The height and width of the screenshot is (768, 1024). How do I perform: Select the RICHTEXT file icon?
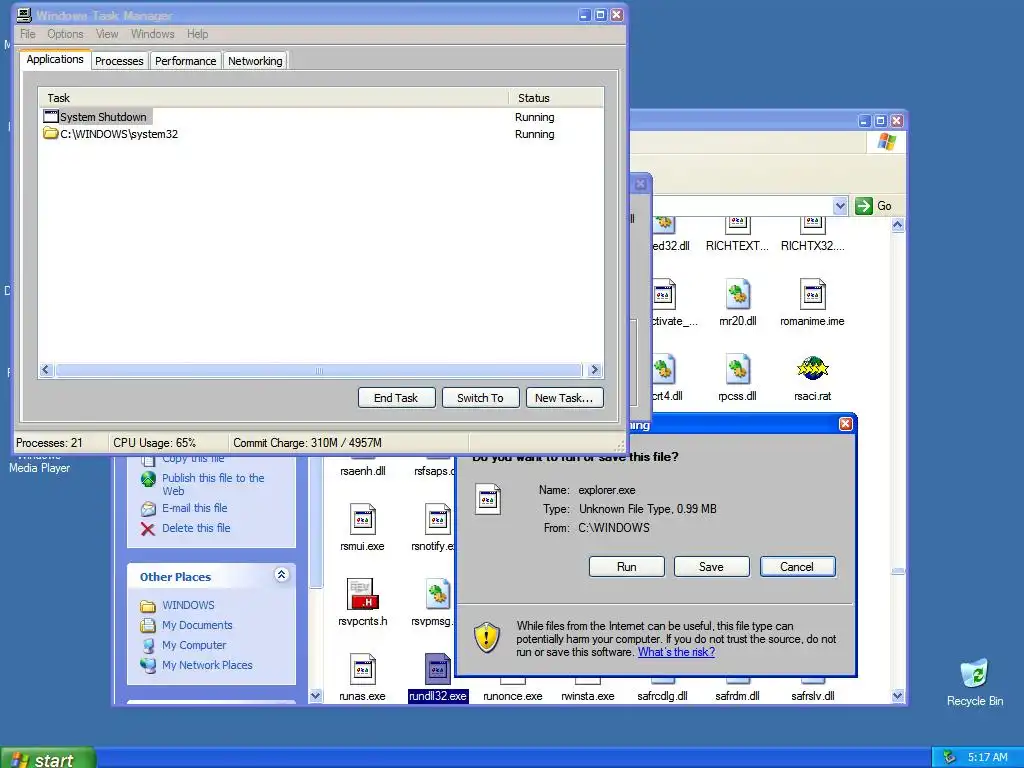click(x=737, y=225)
